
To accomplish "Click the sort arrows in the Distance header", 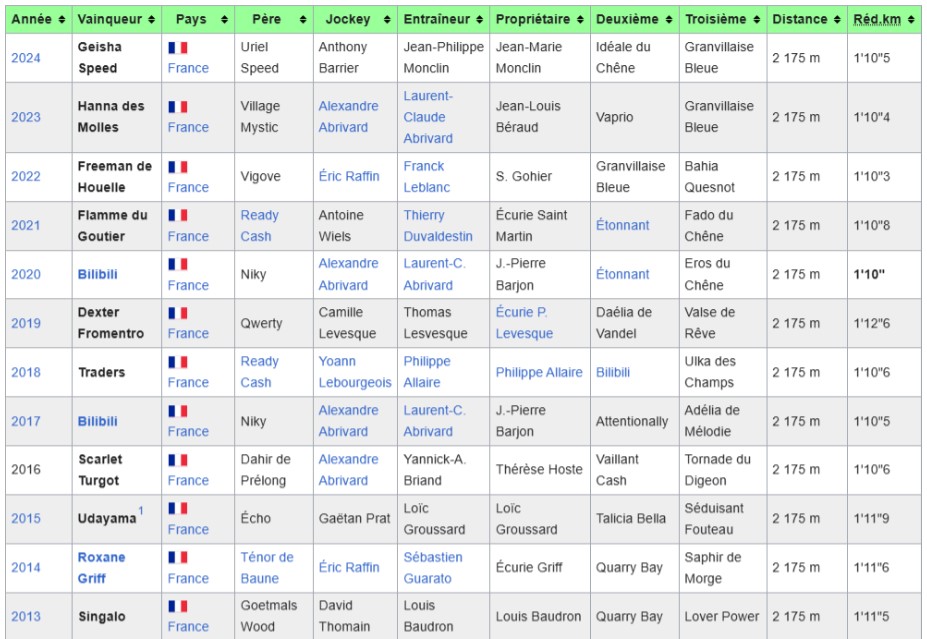I will point(836,20).
